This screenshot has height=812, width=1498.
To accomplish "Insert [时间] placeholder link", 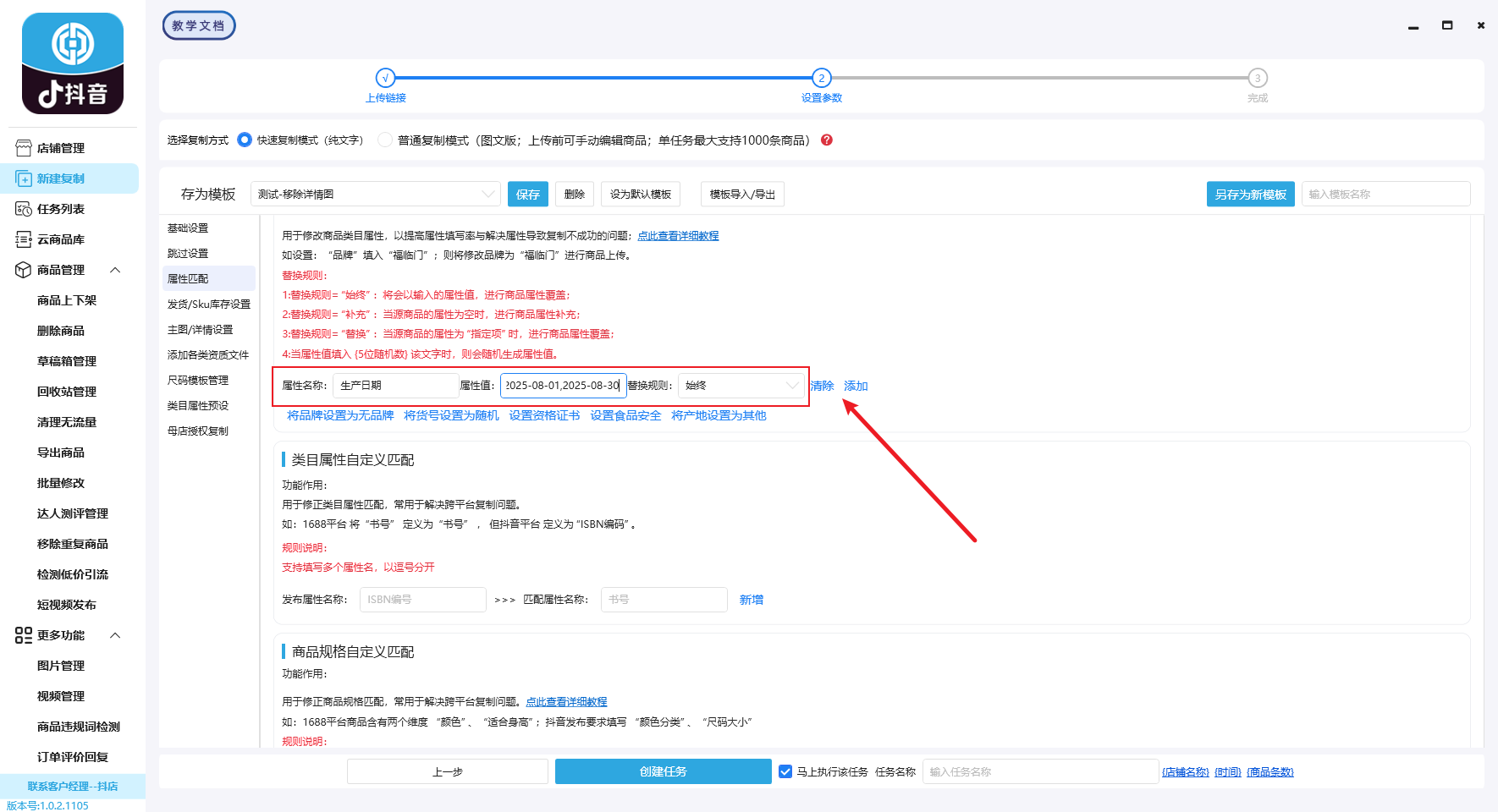I will click(1228, 772).
